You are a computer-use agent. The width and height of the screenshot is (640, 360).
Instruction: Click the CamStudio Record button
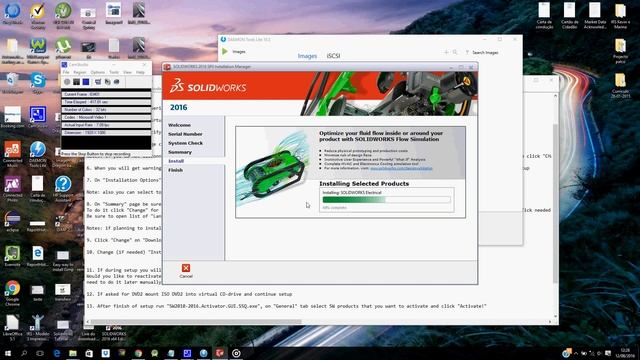point(67,82)
